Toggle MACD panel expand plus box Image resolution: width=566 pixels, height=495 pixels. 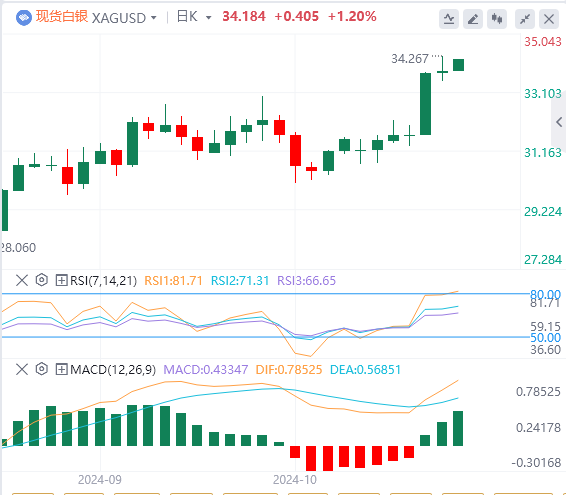[x=61, y=369]
